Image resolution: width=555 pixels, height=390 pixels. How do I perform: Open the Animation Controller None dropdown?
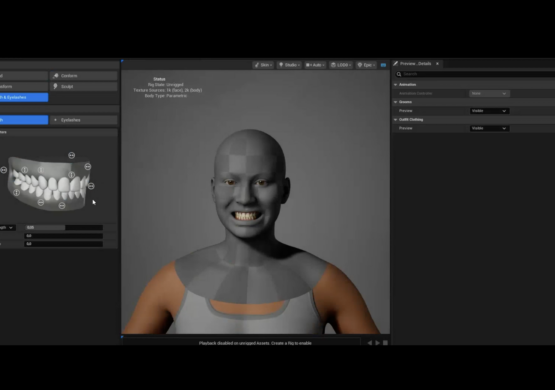(489, 93)
